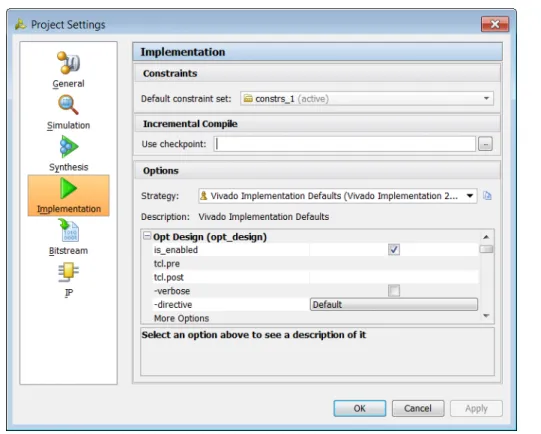Click the Cancel button
The height and width of the screenshot is (434, 541).
[x=418, y=408]
